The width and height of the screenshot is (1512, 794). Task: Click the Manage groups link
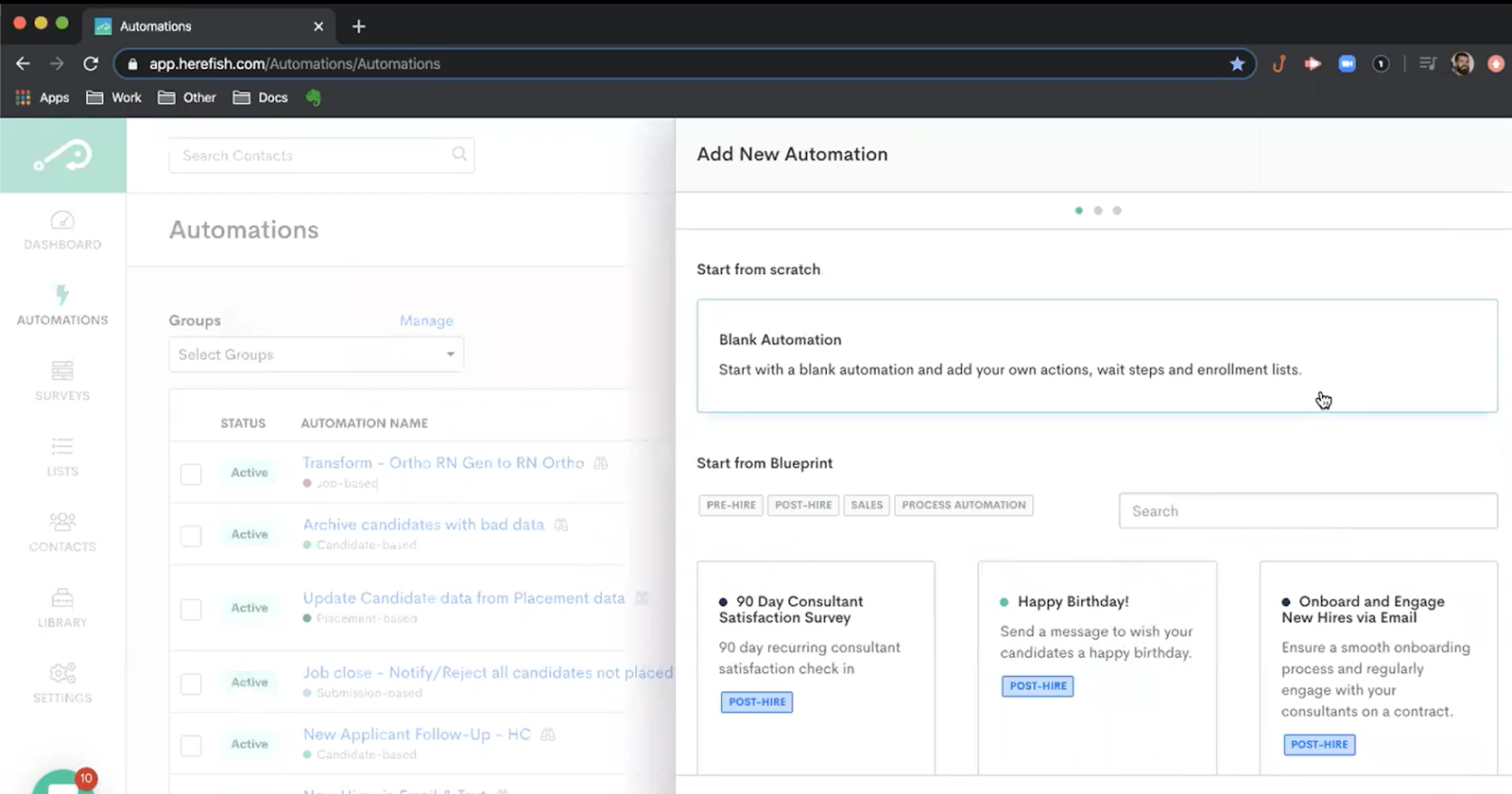[x=426, y=320]
